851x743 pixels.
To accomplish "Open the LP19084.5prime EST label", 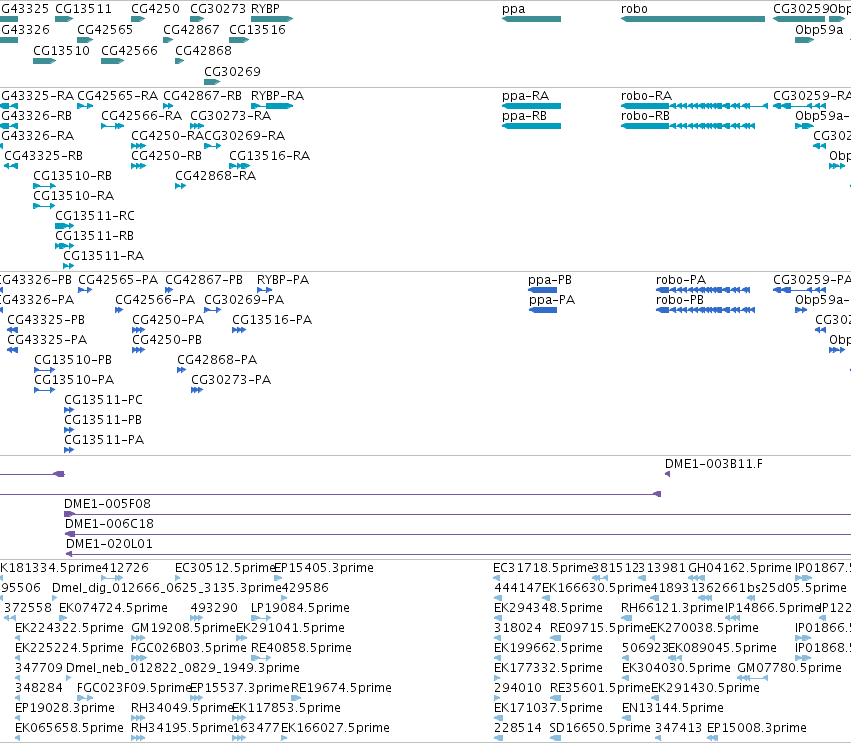I will [300, 609].
